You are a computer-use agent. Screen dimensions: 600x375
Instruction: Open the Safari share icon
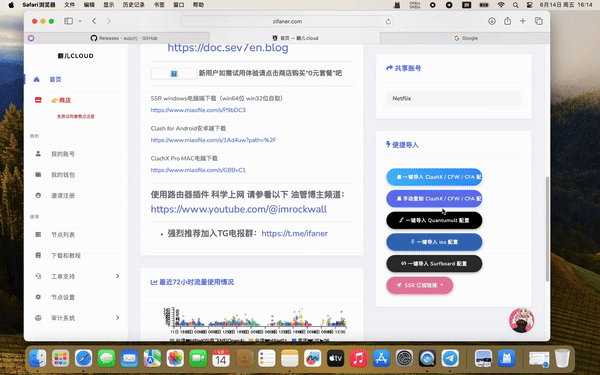pyautogui.click(x=507, y=21)
